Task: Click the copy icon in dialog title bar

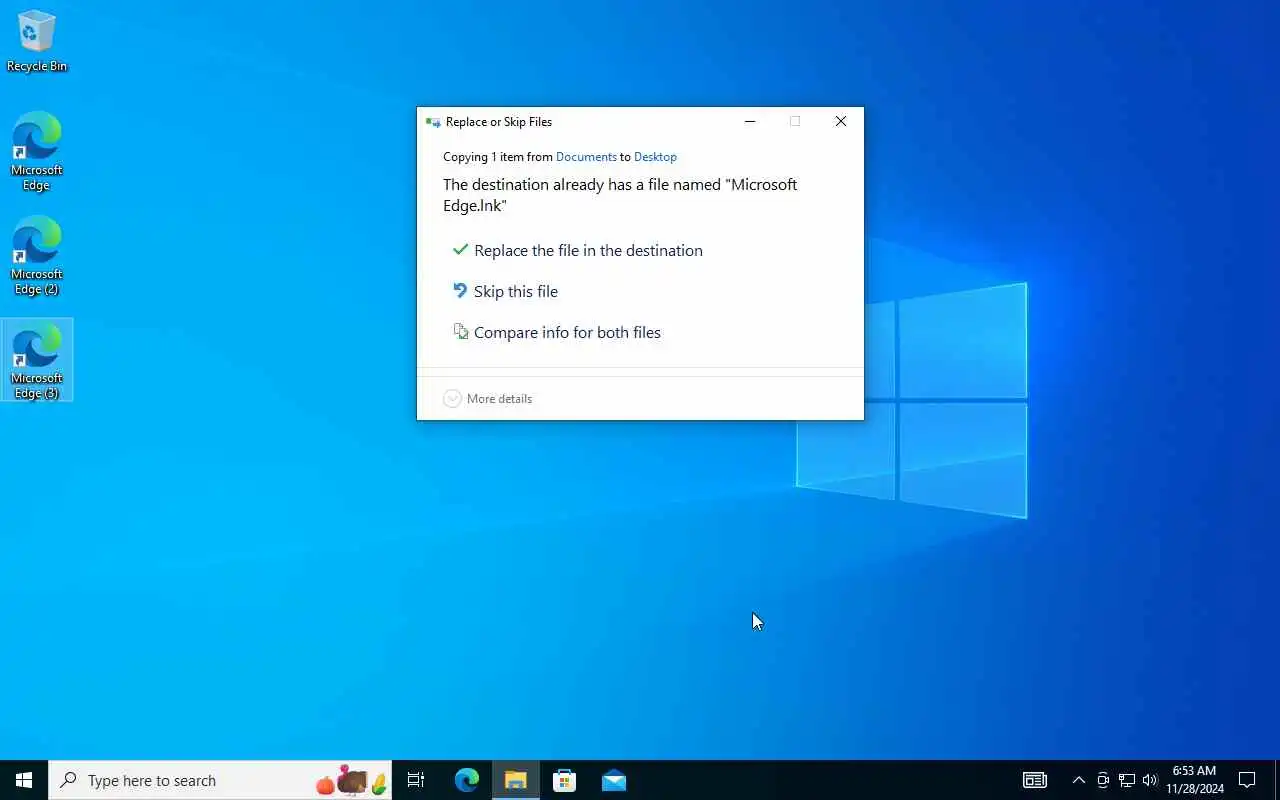Action: tap(433, 122)
